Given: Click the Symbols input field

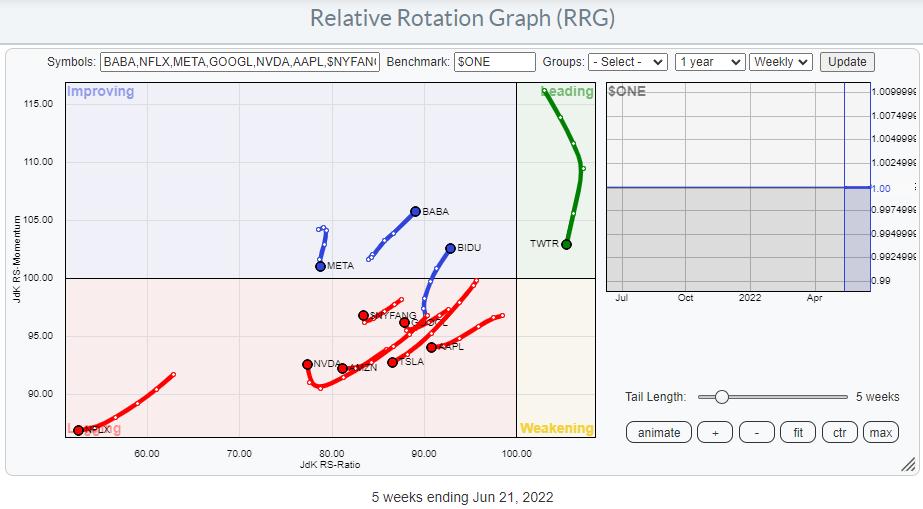Looking at the screenshot, I should click(x=240, y=62).
